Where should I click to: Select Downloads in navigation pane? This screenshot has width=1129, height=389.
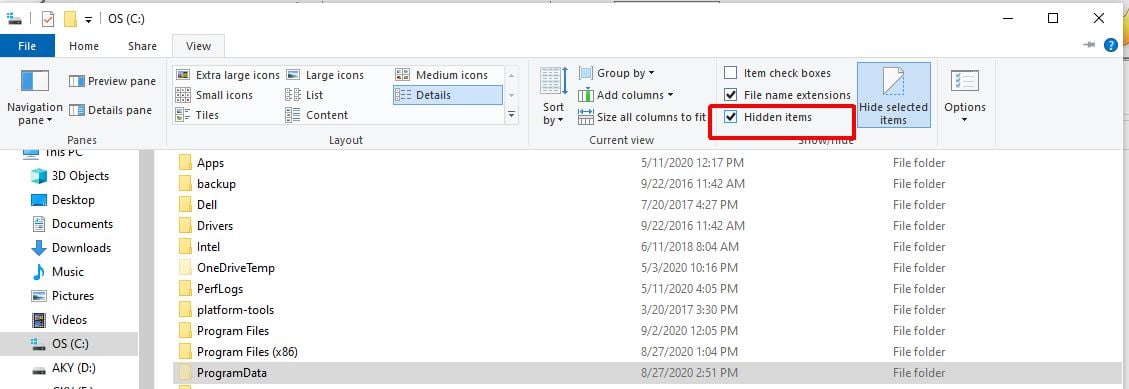(x=71, y=248)
